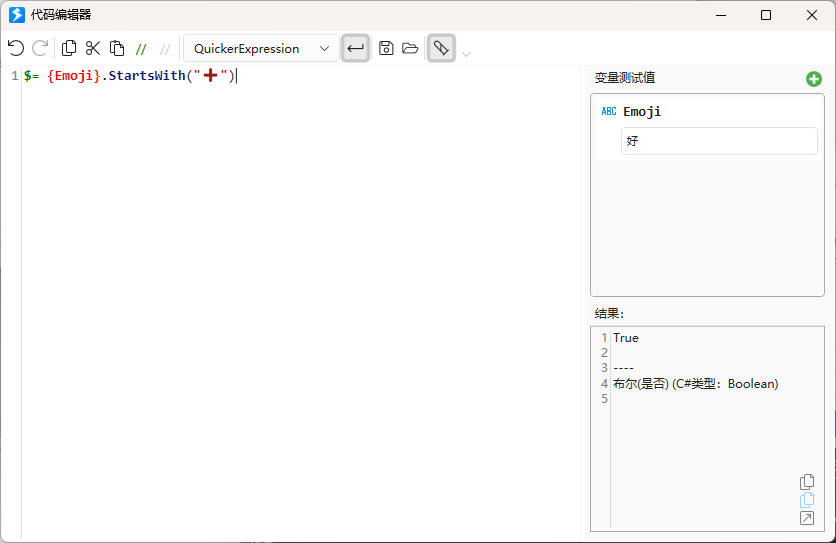
Task: Click the True result line
Action: (x=625, y=338)
